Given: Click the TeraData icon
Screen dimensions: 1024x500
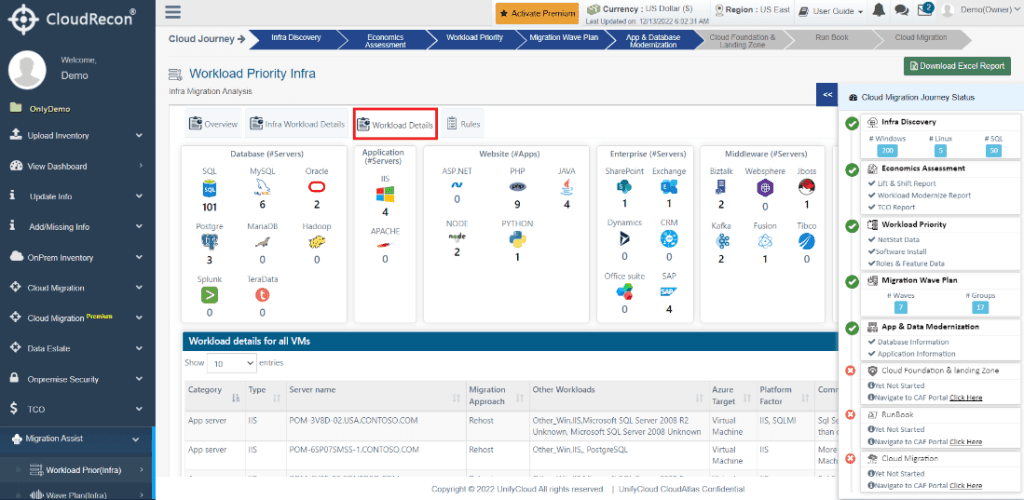Looking at the screenshot, I should pos(262,295).
